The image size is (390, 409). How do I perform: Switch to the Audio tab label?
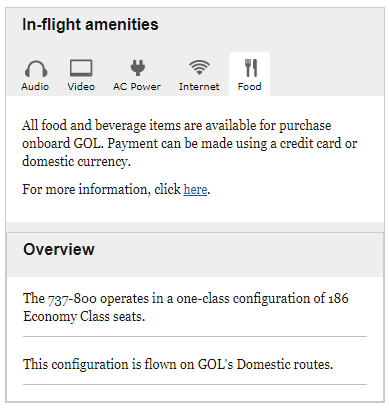point(35,87)
